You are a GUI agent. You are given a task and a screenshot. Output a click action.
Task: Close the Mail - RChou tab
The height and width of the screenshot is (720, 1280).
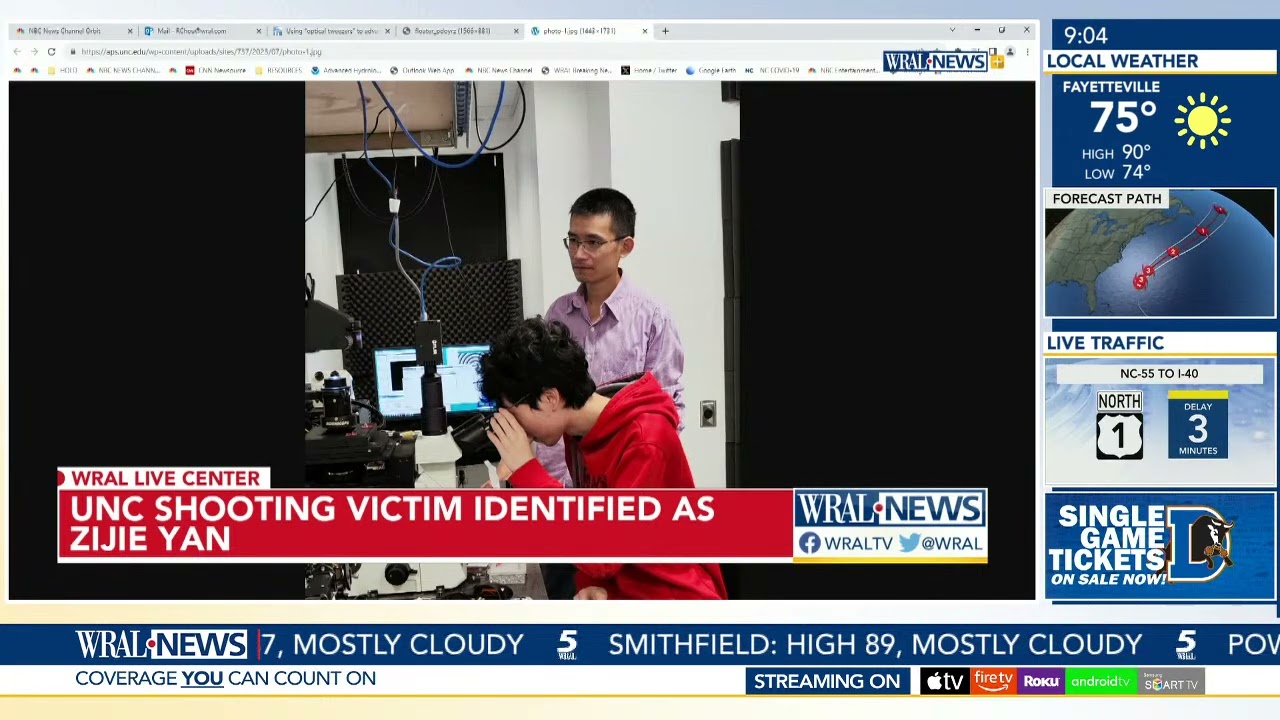[259, 31]
